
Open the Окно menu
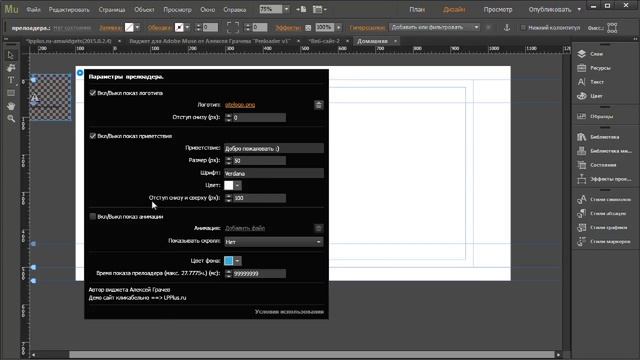[207, 9]
